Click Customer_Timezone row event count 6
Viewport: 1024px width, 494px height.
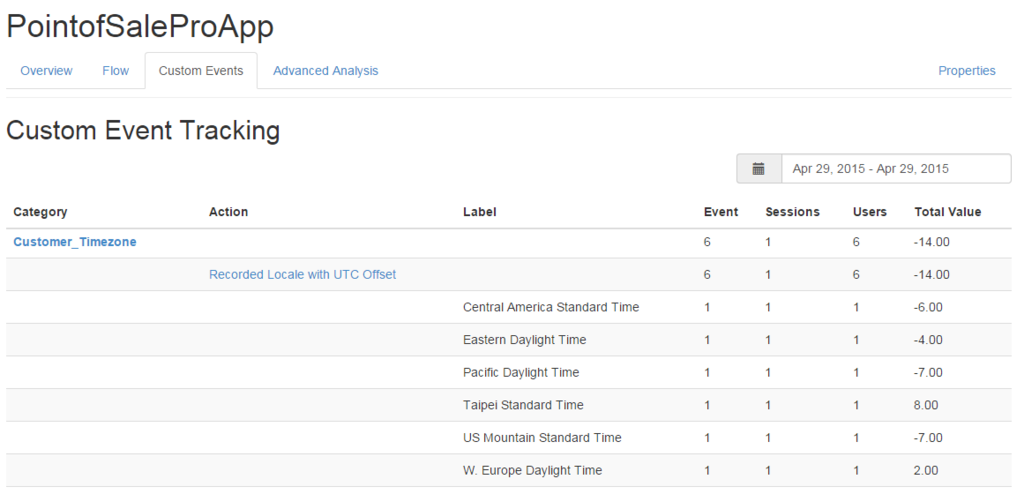[707, 242]
